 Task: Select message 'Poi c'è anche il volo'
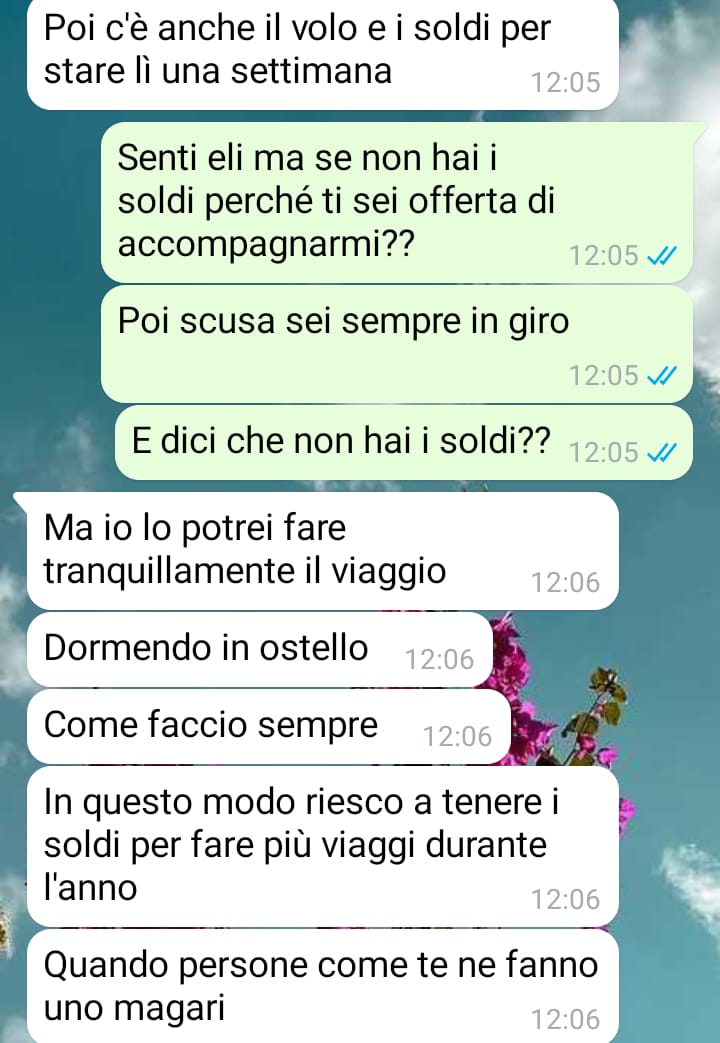[323, 53]
